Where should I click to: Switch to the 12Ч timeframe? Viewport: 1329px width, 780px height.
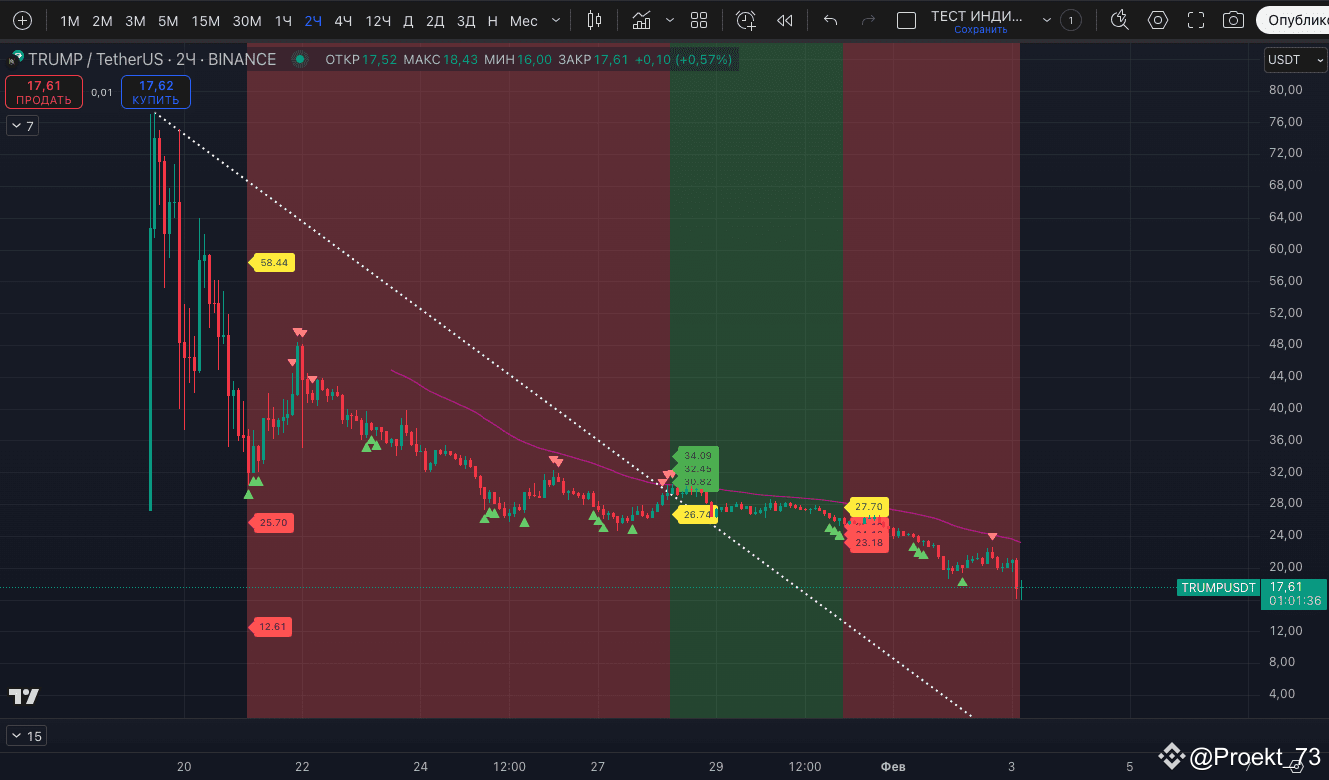pyautogui.click(x=378, y=21)
